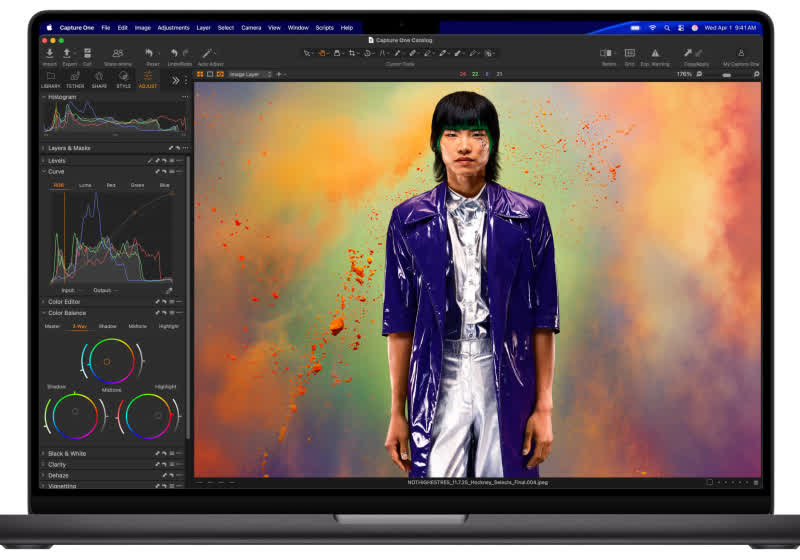The image size is (800, 560).
Task: Toggle the Exposure Warning indicator
Action: tap(655, 53)
